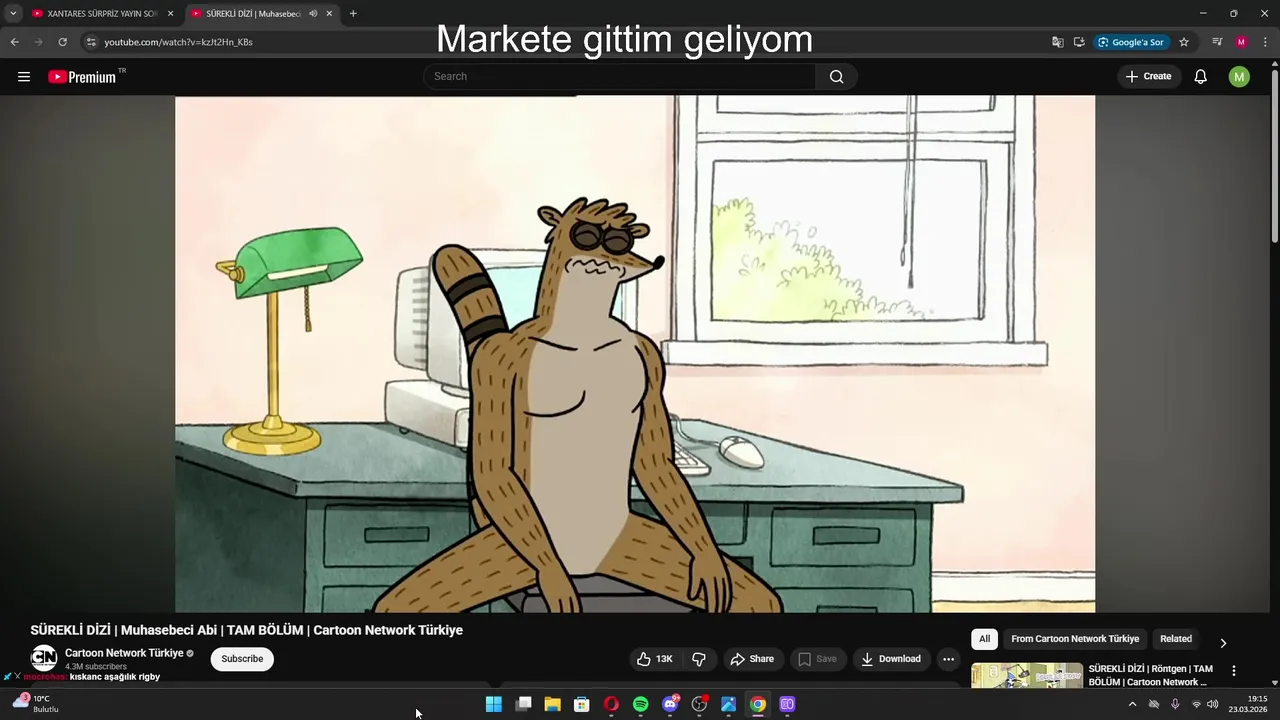The width and height of the screenshot is (1280, 720).
Task: Open Task View on taskbar
Action: coord(523,704)
